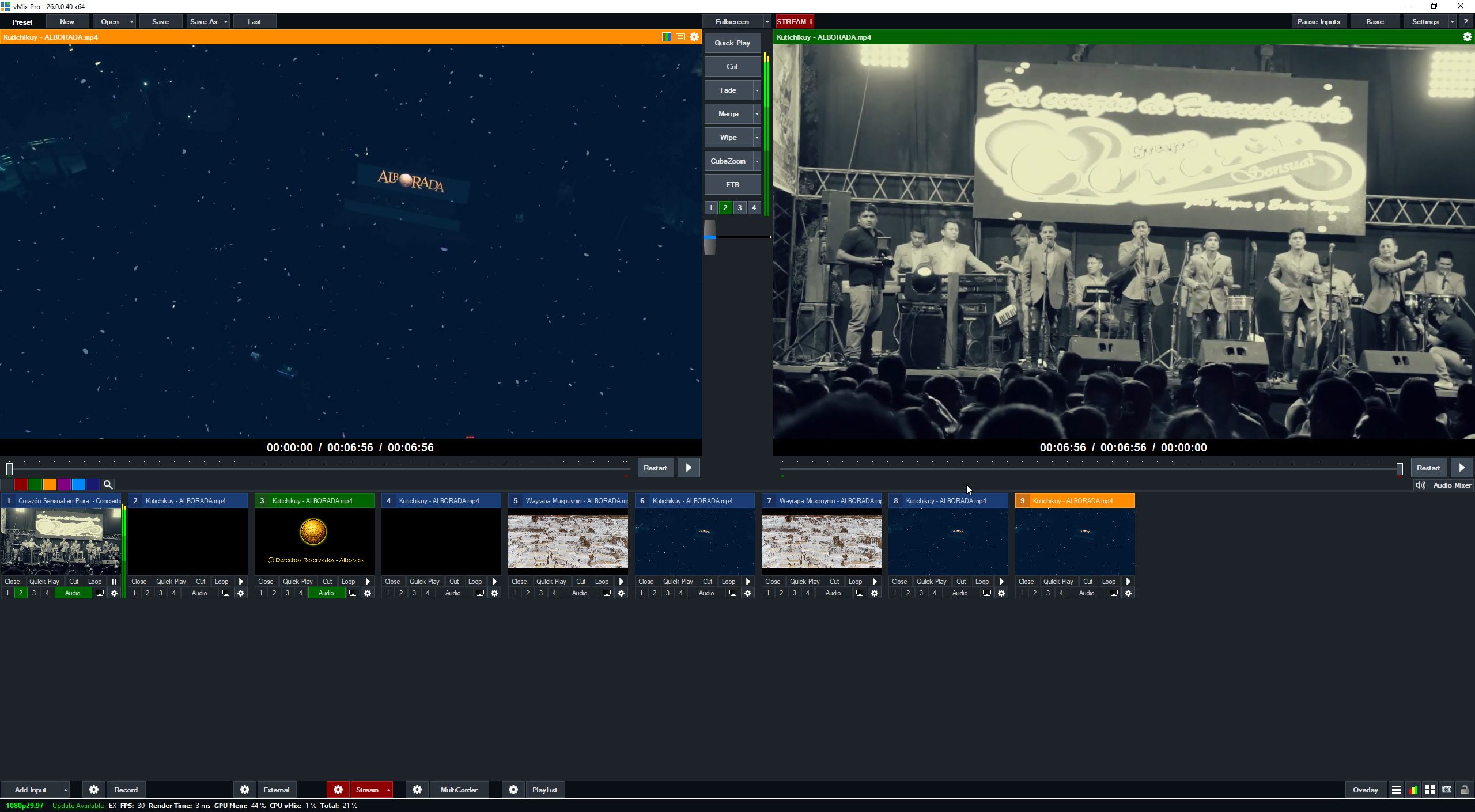The width and height of the screenshot is (1475, 812).
Task: Open the Settings menu
Action: 1426,21
